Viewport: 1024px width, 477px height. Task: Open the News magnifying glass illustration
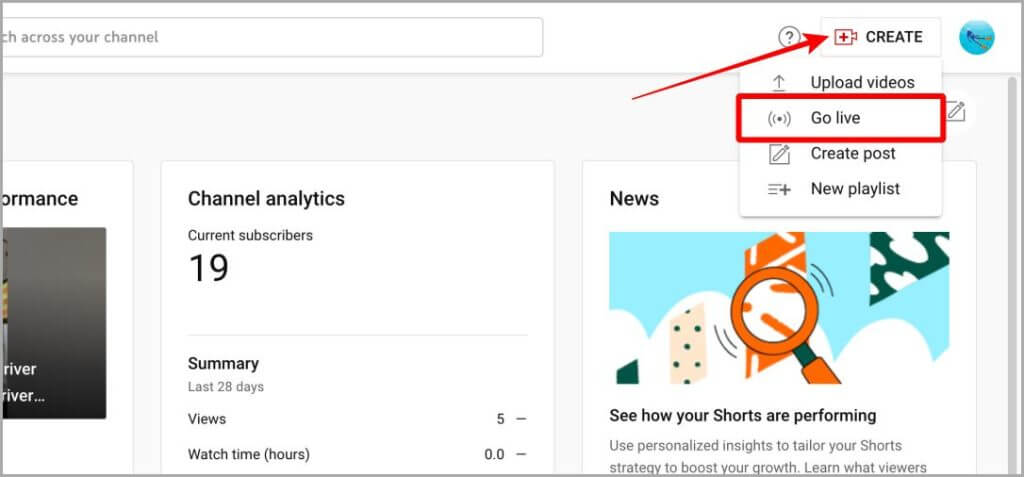(779, 308)
